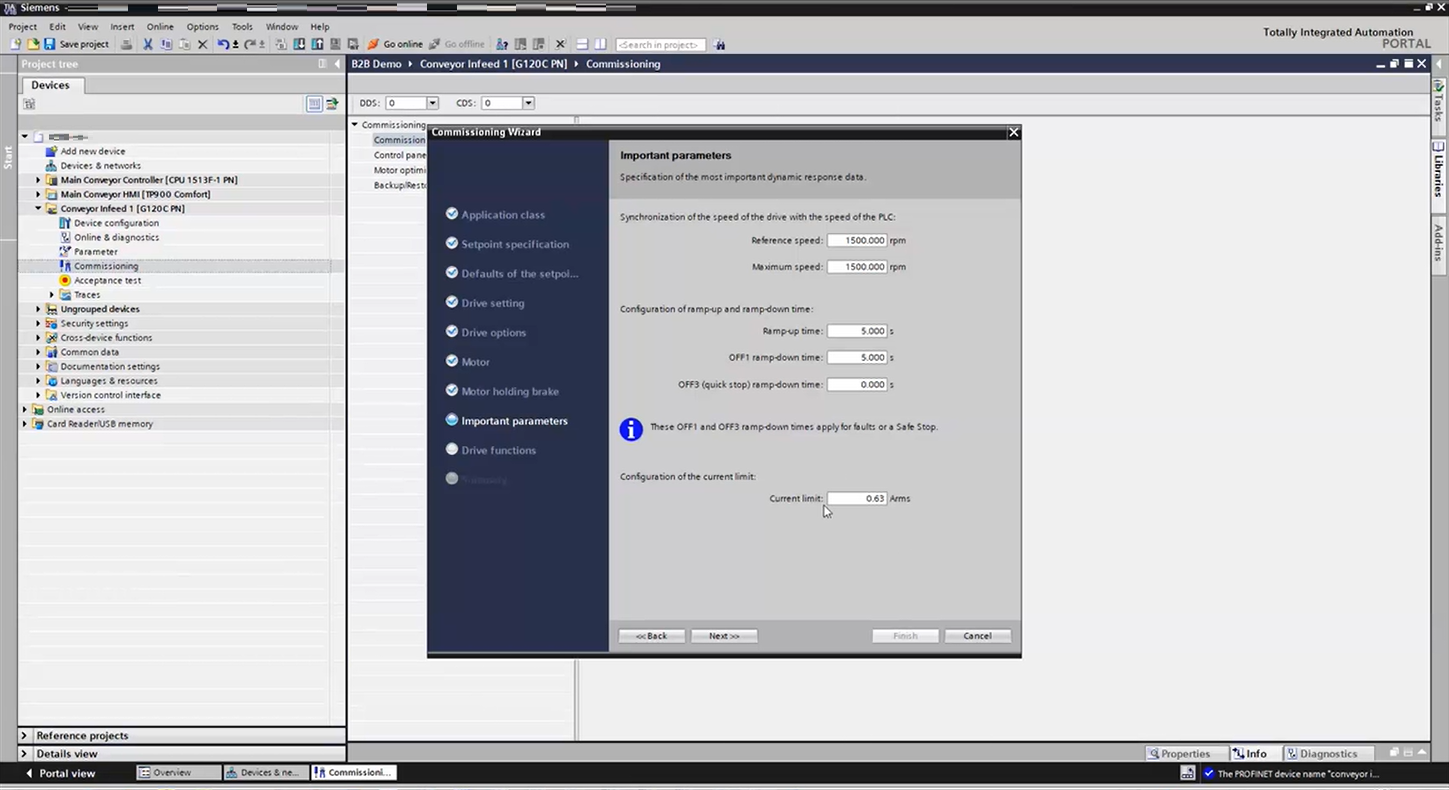Screen dimensions: 1449x790
Task: Collapse the project tree panel arrow
Action: [x=336, y=64]
